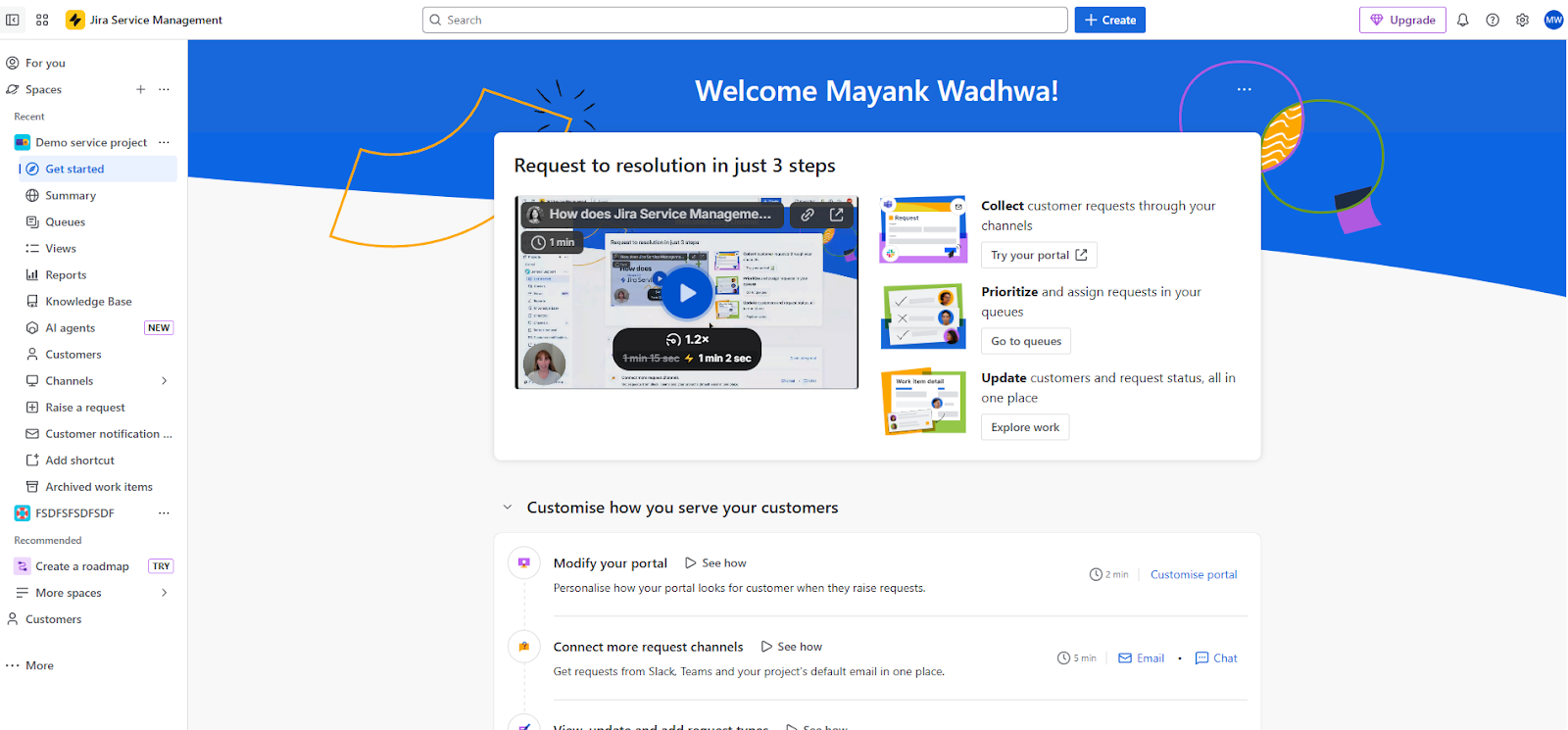
Task: Expand More spaces in sidebar
Action: (164, 593)
